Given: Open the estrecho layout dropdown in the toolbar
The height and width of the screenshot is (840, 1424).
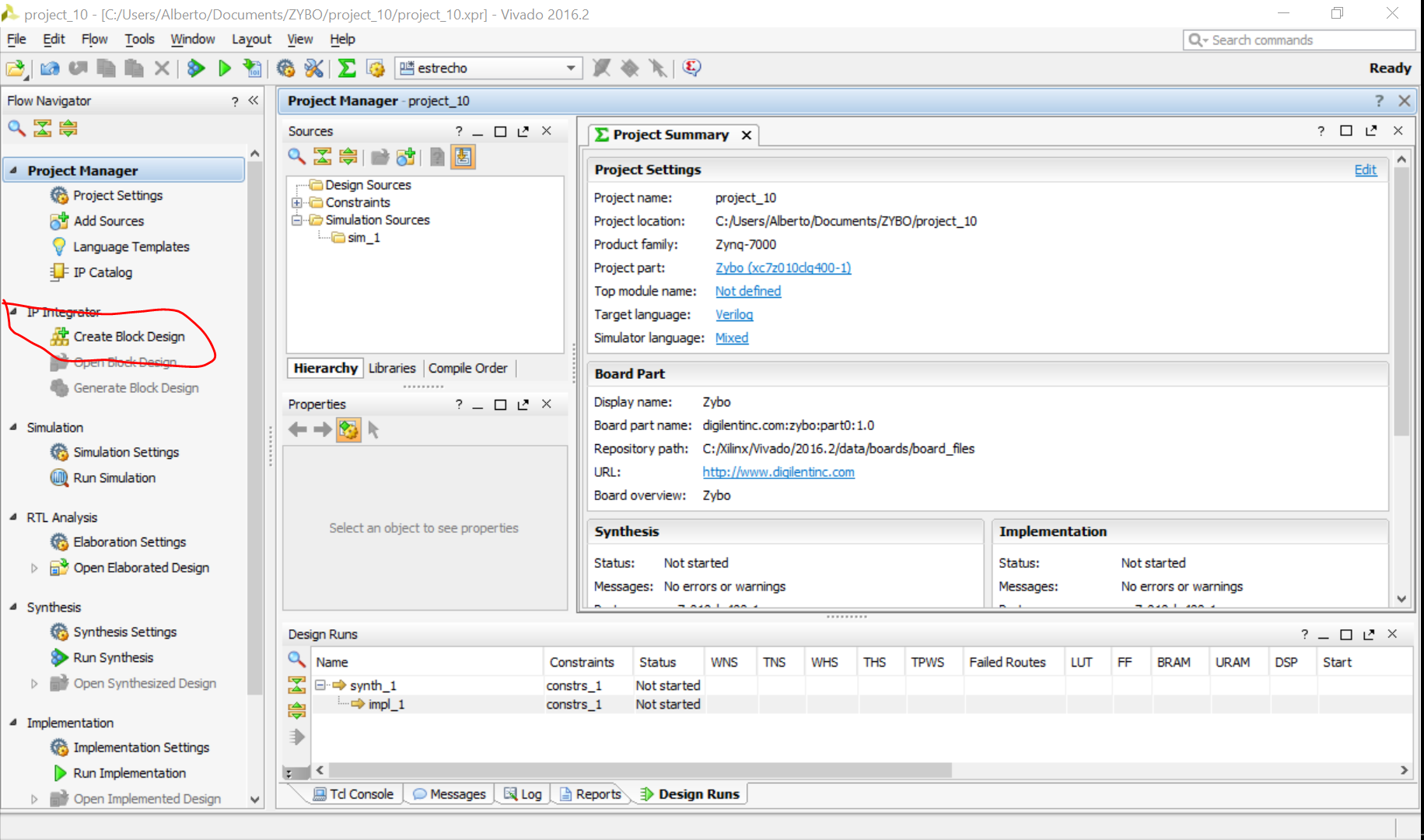Looking at the screenshot, I should pos(572,68).
